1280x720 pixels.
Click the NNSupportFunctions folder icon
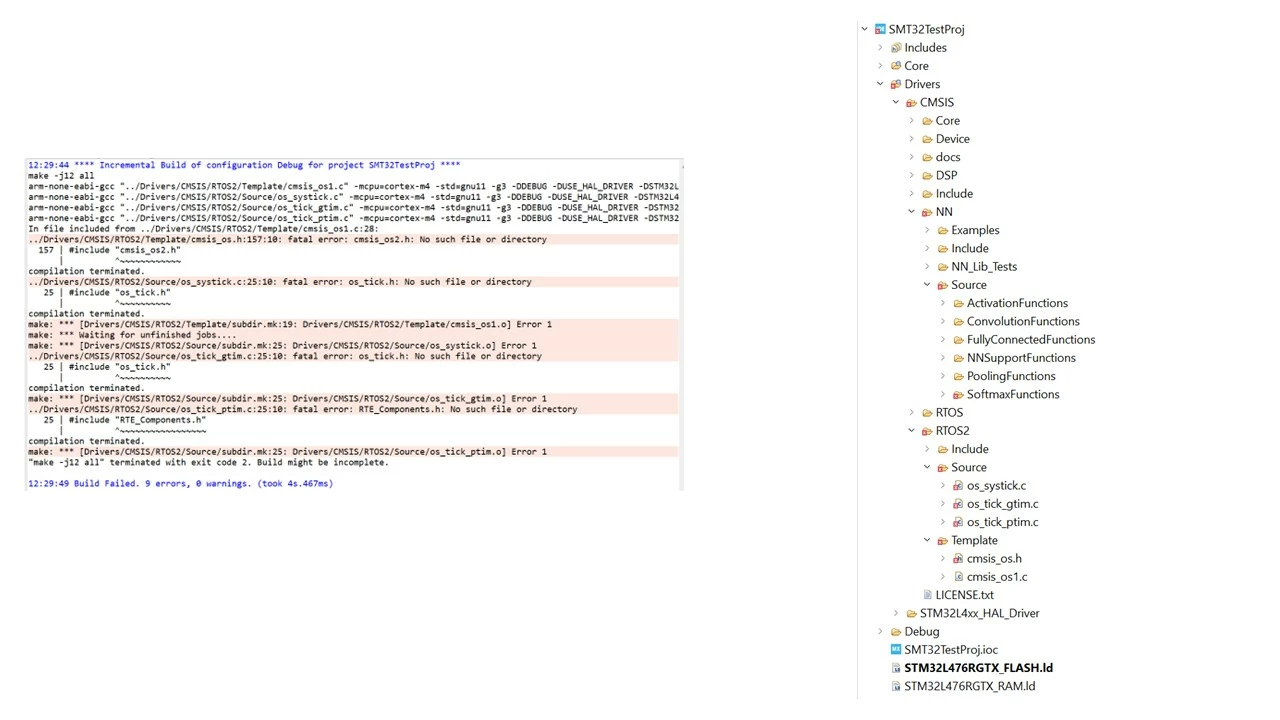[958, 358]
